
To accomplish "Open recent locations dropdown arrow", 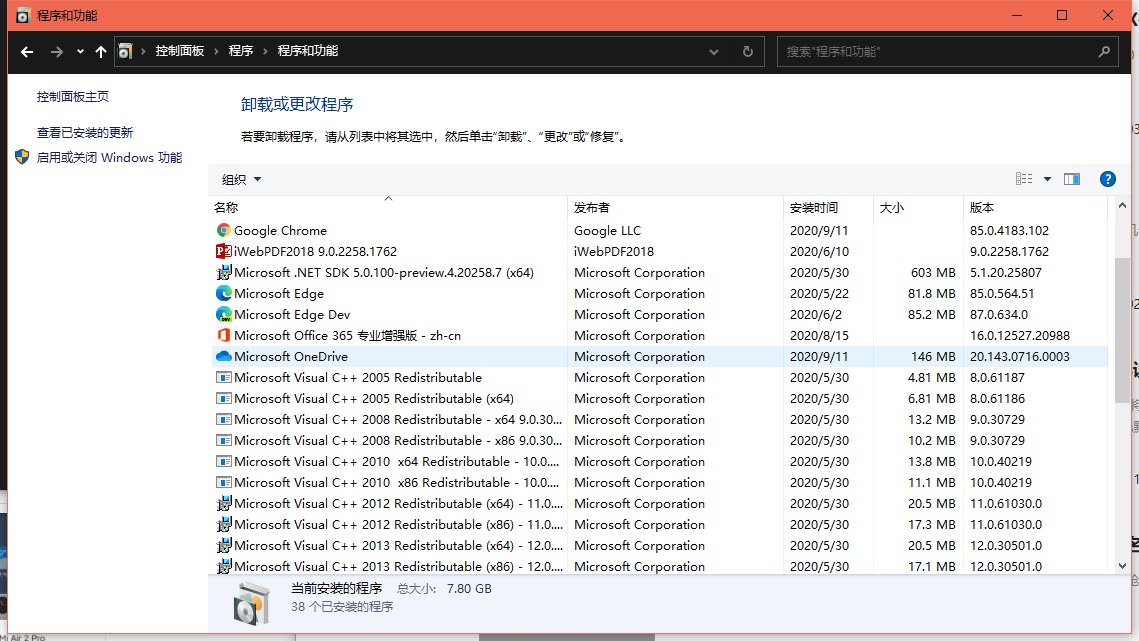I will point(80,52).
